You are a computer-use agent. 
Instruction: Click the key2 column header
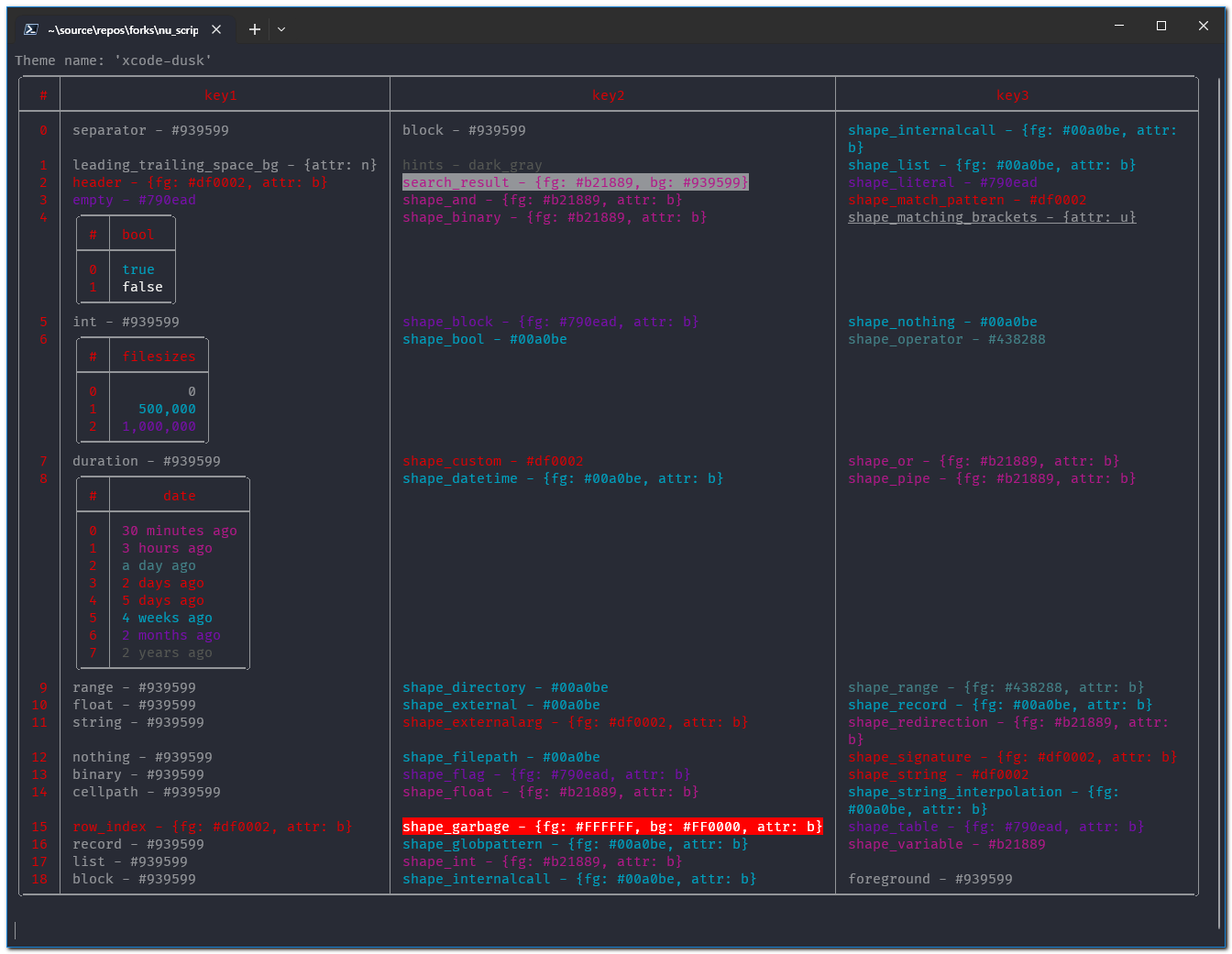(609, 95)
